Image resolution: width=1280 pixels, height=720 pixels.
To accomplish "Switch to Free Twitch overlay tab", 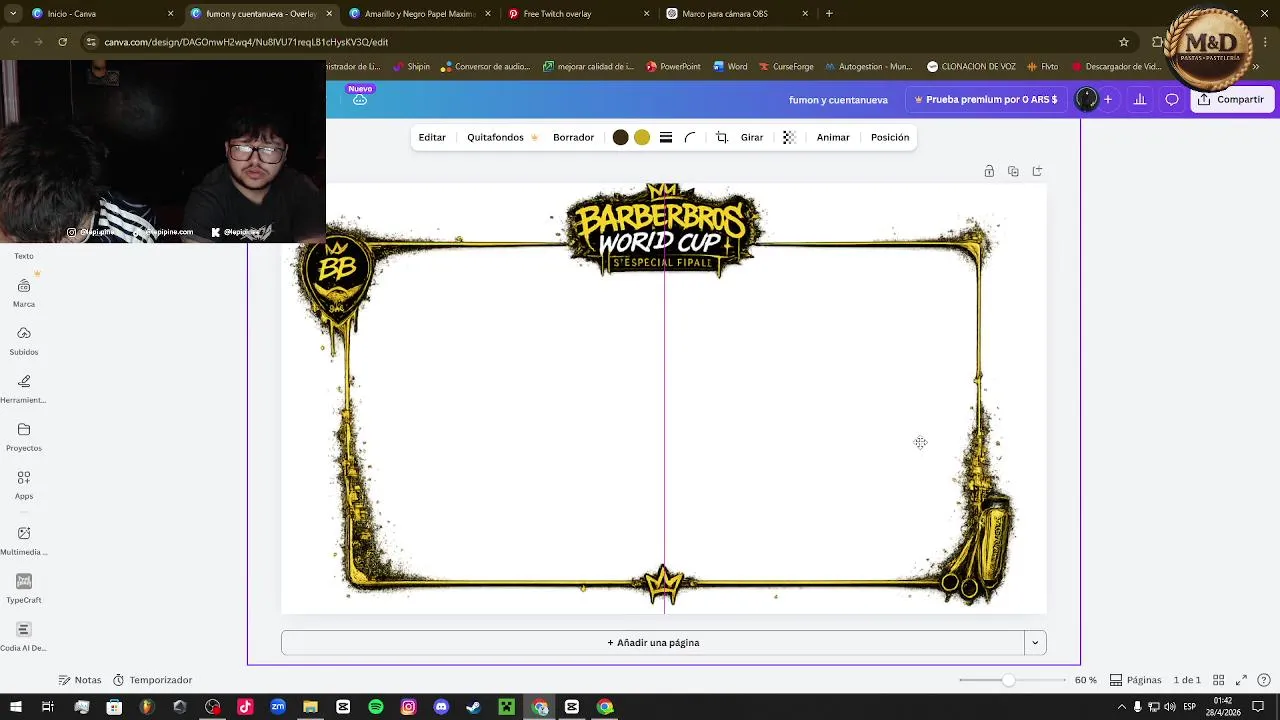I will [578, 14].
